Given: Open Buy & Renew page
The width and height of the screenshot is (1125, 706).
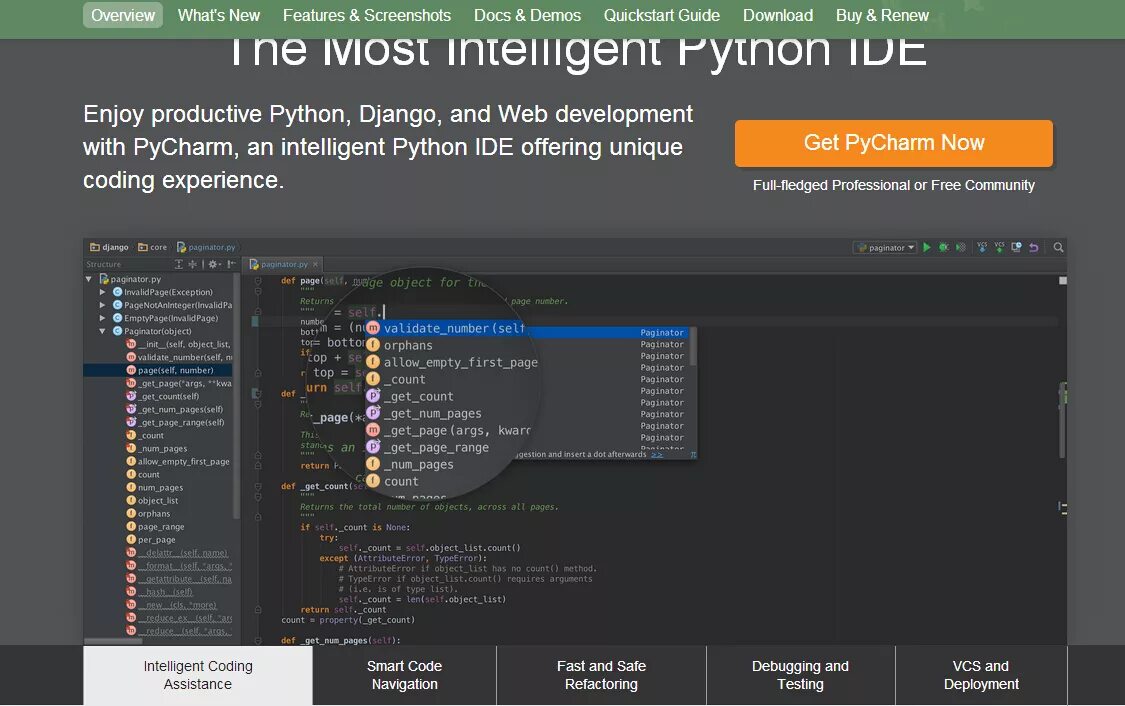Looking at the screenshot, I should (882, 15).
